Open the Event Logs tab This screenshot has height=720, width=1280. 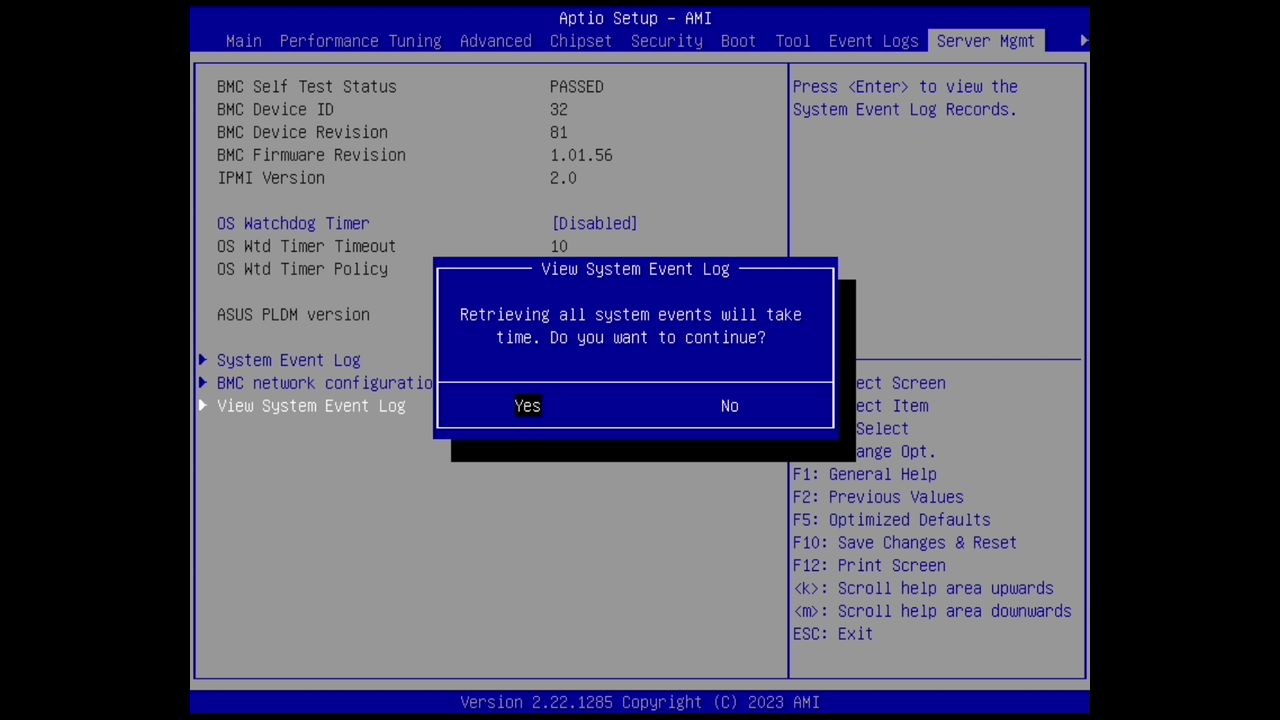click(873, 41)
